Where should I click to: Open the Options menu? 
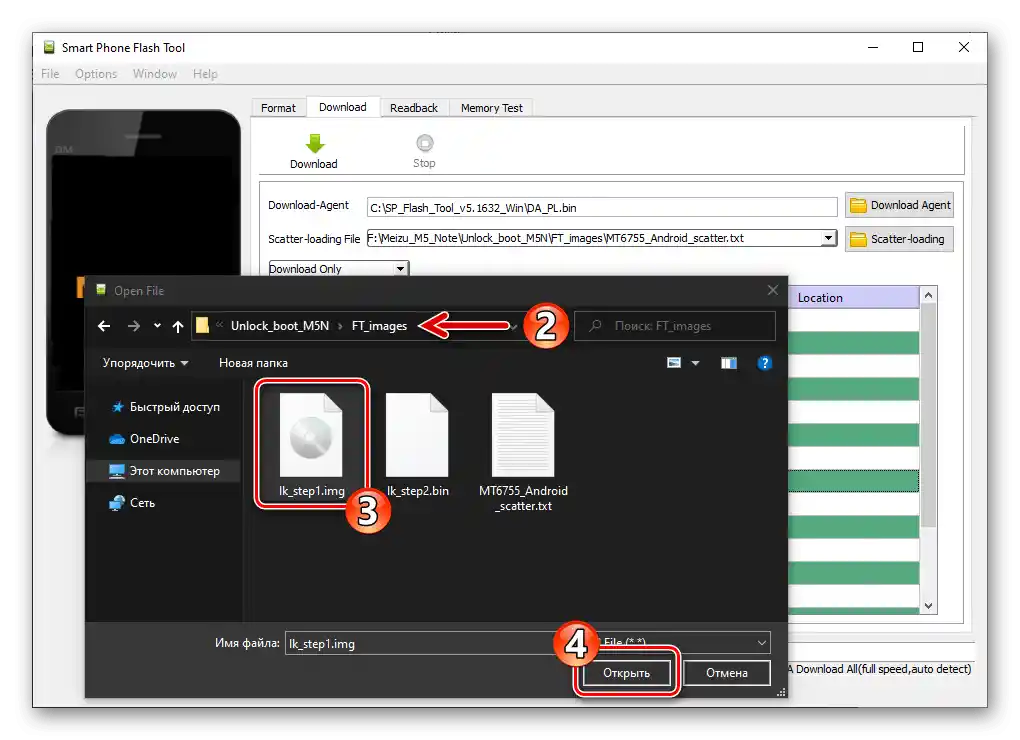pyautogui.click(x=95, y=73)
